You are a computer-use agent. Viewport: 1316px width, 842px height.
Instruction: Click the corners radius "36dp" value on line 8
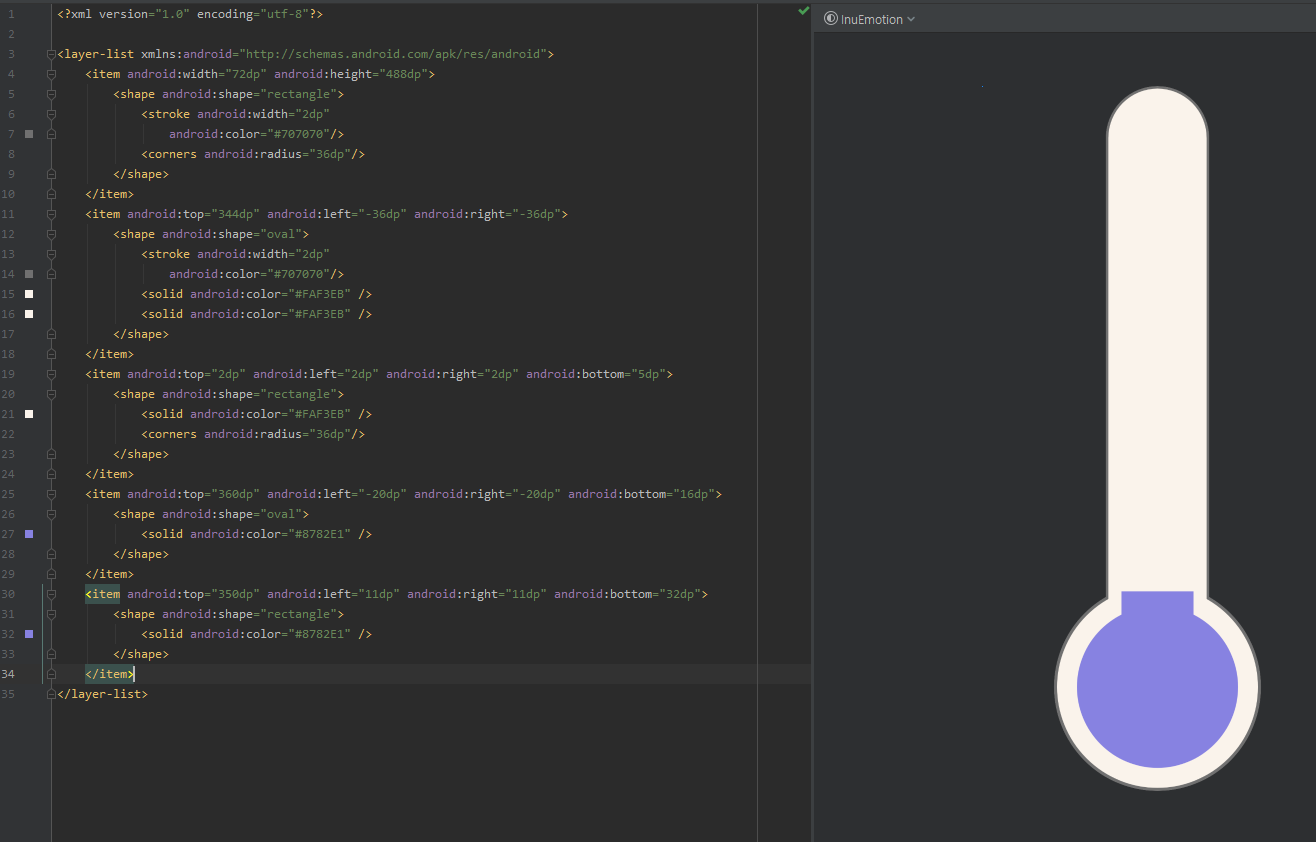coord(329,154)
